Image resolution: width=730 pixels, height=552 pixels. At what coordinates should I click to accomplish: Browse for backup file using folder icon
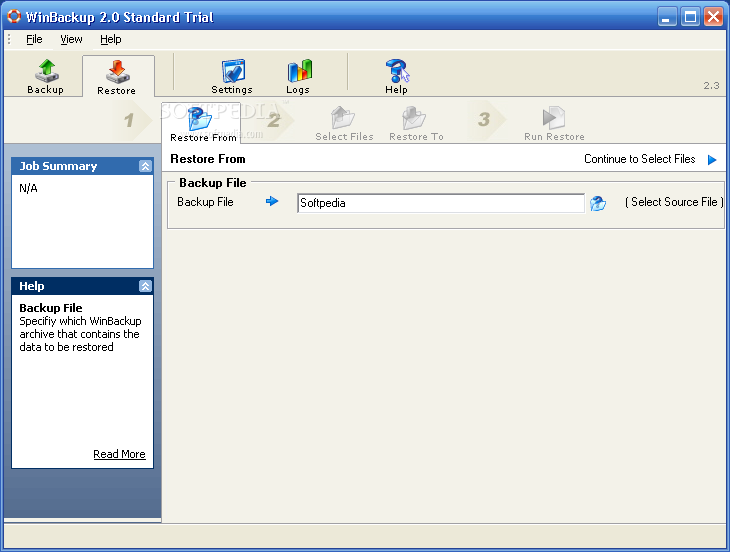[x=598, y=203]
